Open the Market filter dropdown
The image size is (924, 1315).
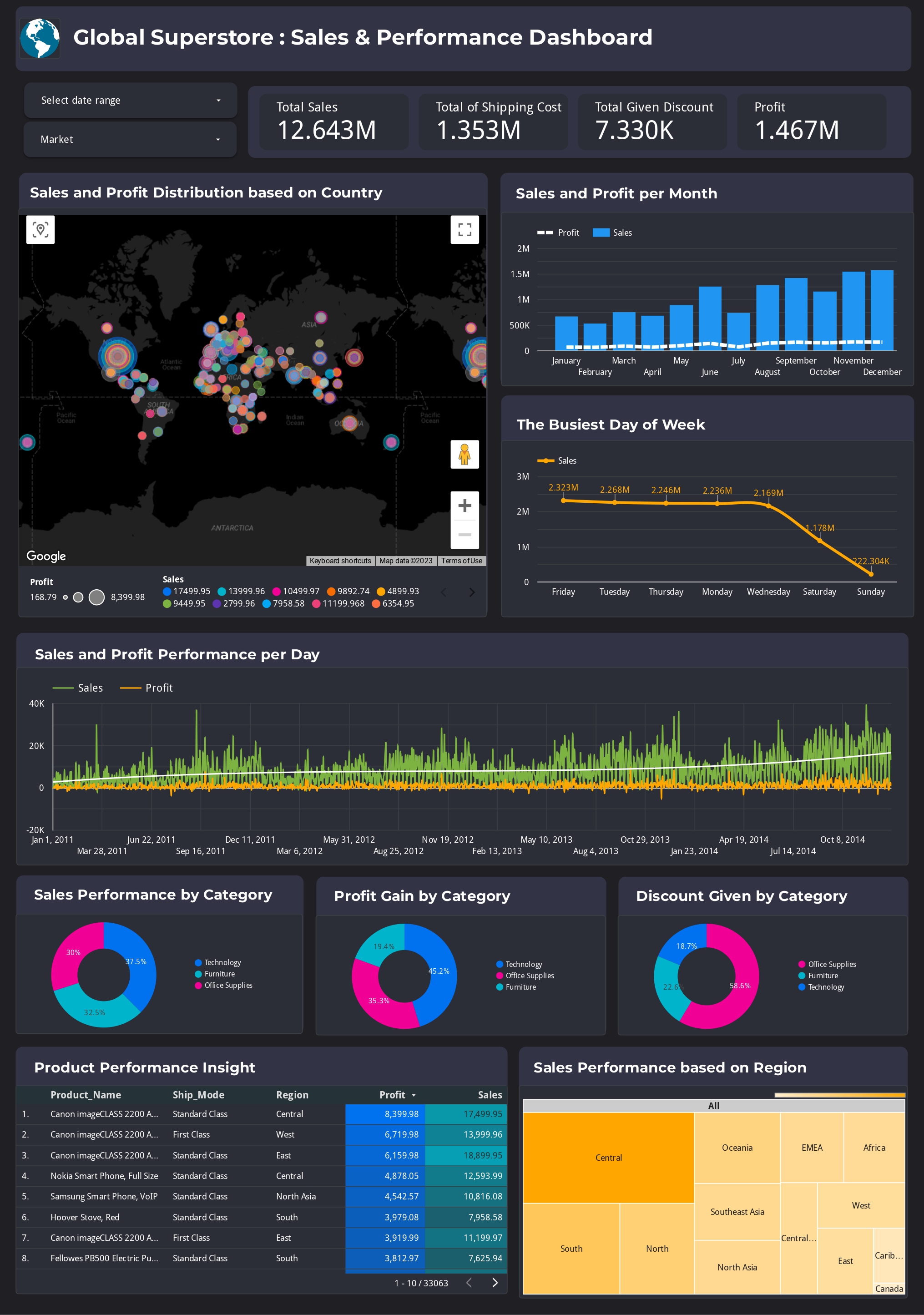click(x=131, y=139)
